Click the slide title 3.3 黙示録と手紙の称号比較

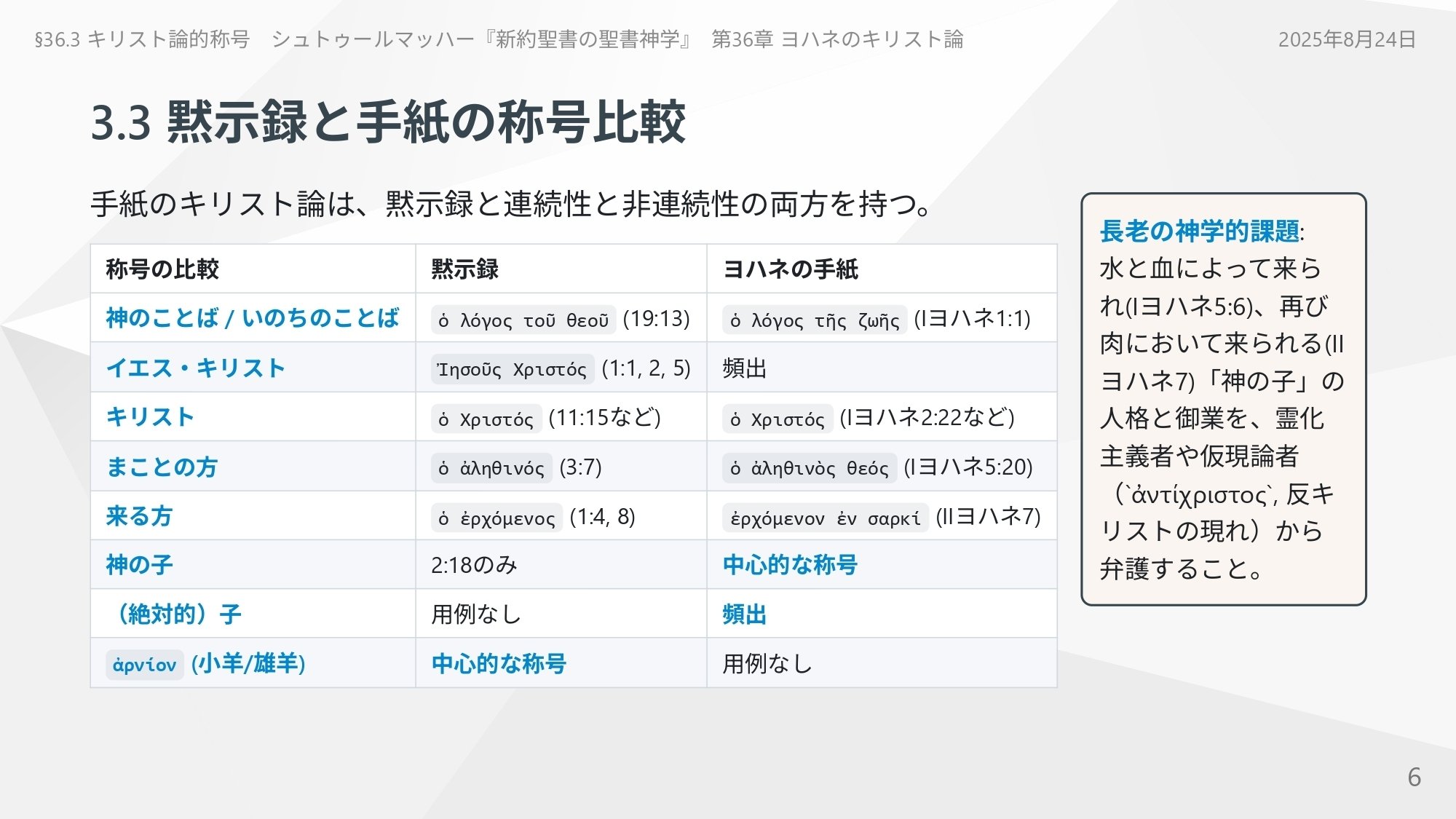[388, 122]
